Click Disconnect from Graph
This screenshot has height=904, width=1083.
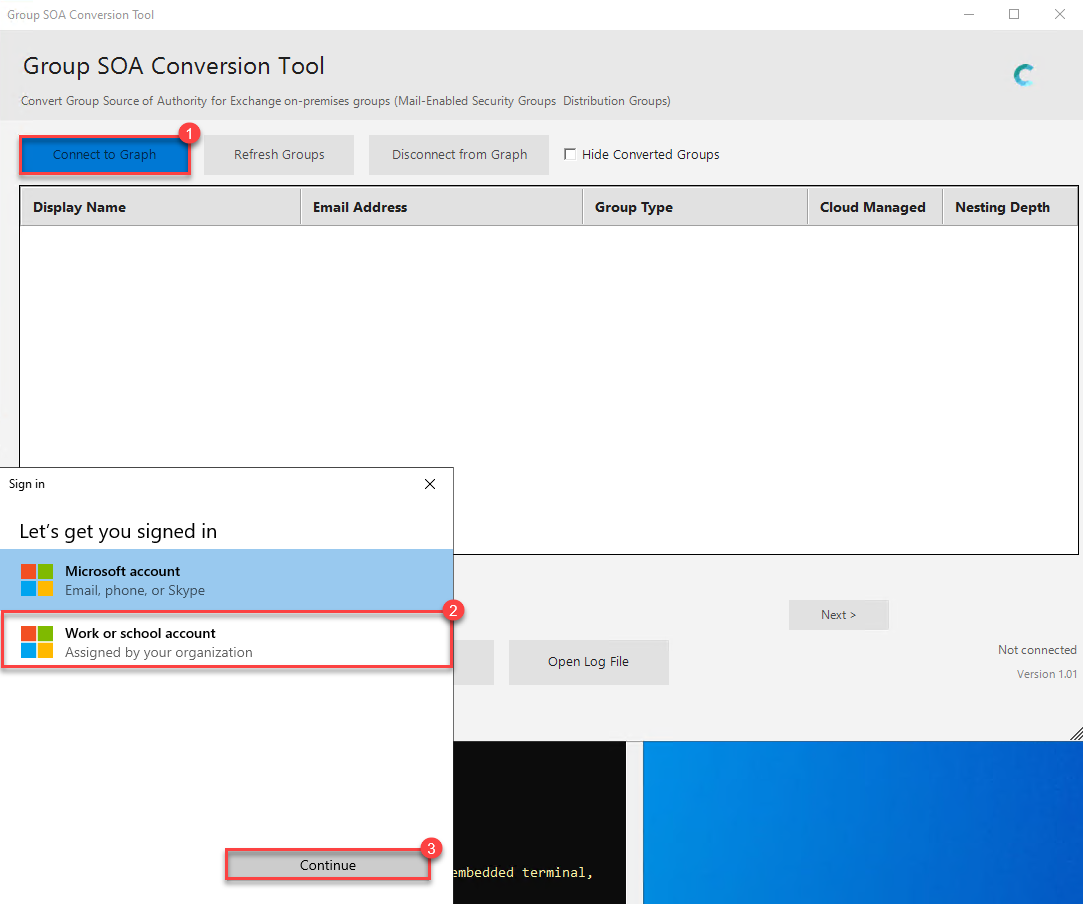459,155
